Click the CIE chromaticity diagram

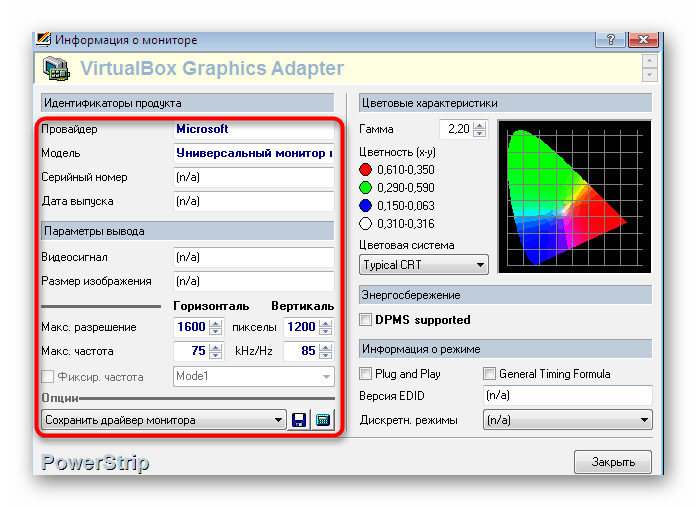pos(574,196)
